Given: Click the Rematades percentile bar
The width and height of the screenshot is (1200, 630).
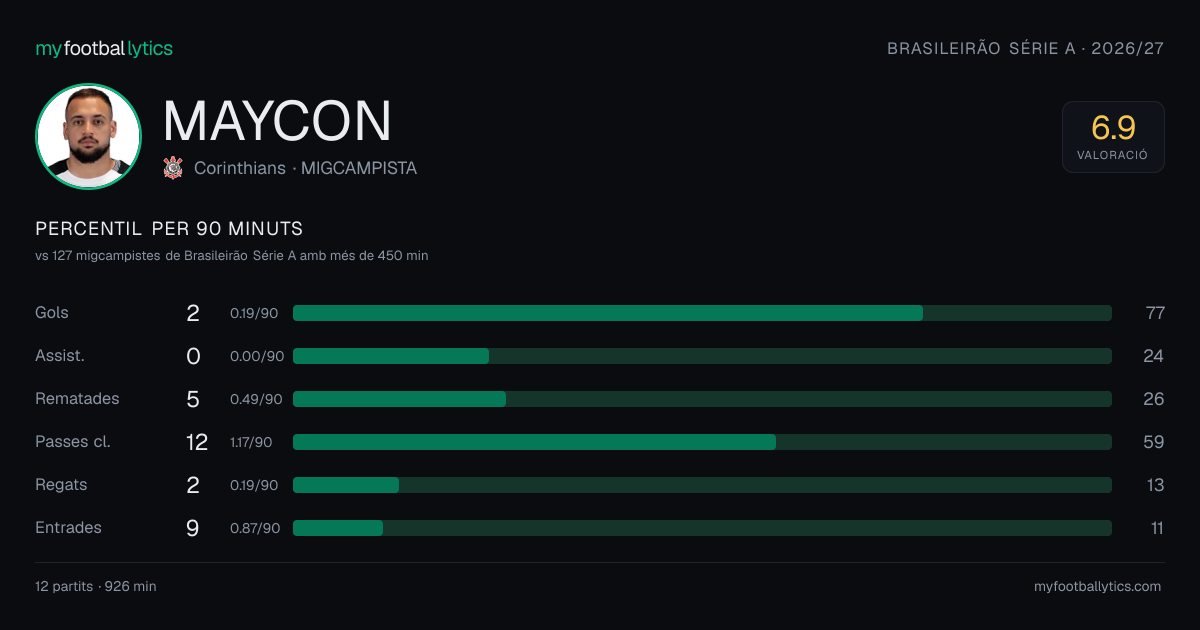Looking at the screenshot, I should pyautogui.click(x=702, y=399).
